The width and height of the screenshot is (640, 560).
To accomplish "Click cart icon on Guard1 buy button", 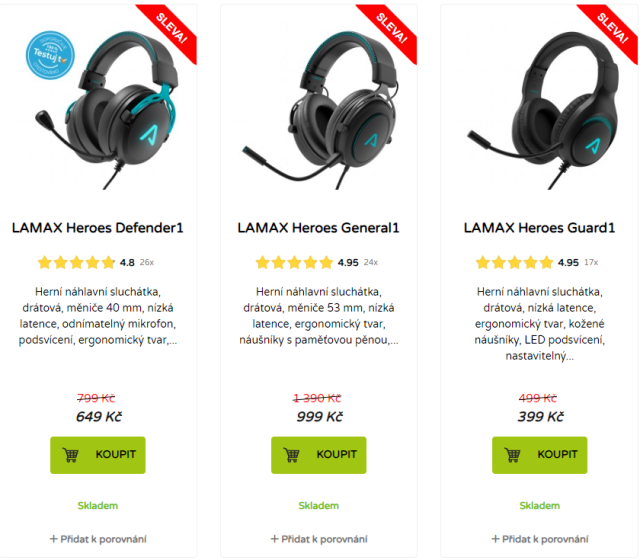I will [512, 455].
